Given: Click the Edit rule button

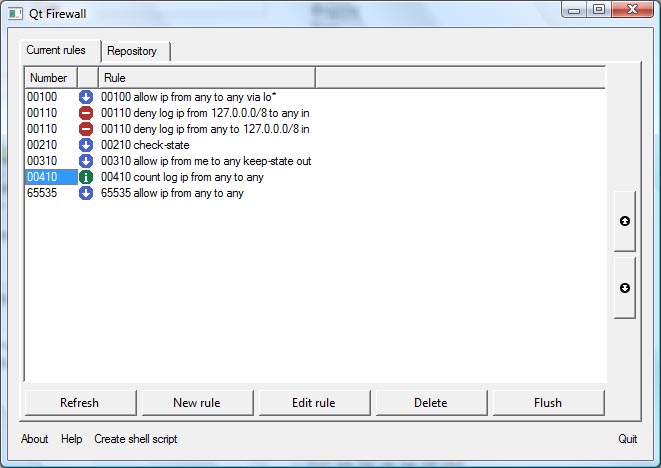Looking at the screenshot, I should (x=314, y=403).
